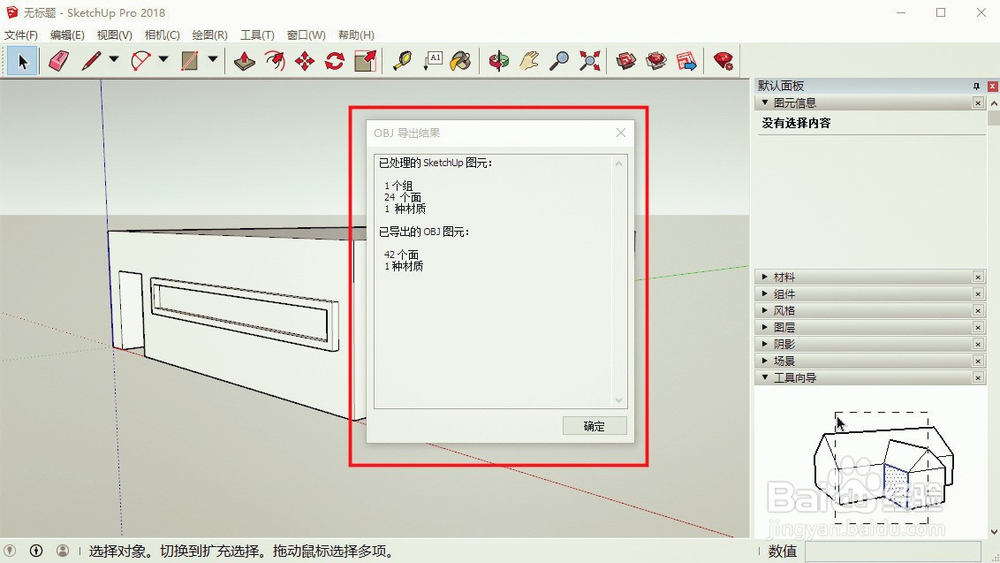This screenshot has height=563, width=1000.
Task: Select the Zoom magnifier tool
Action: [559, 61]
